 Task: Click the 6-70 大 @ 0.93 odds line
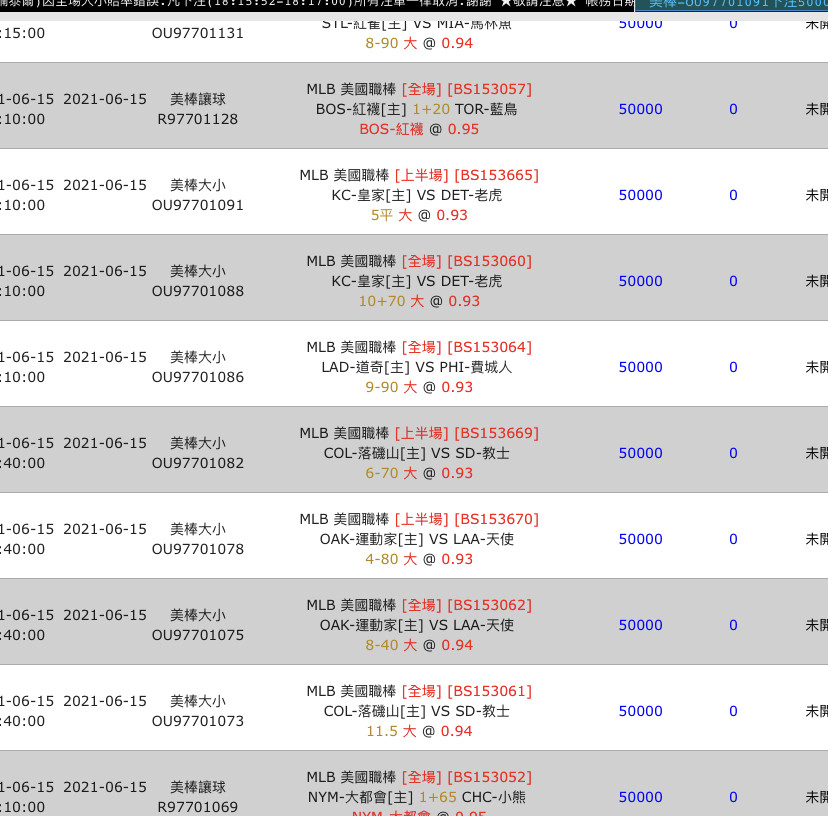(419, 474)
